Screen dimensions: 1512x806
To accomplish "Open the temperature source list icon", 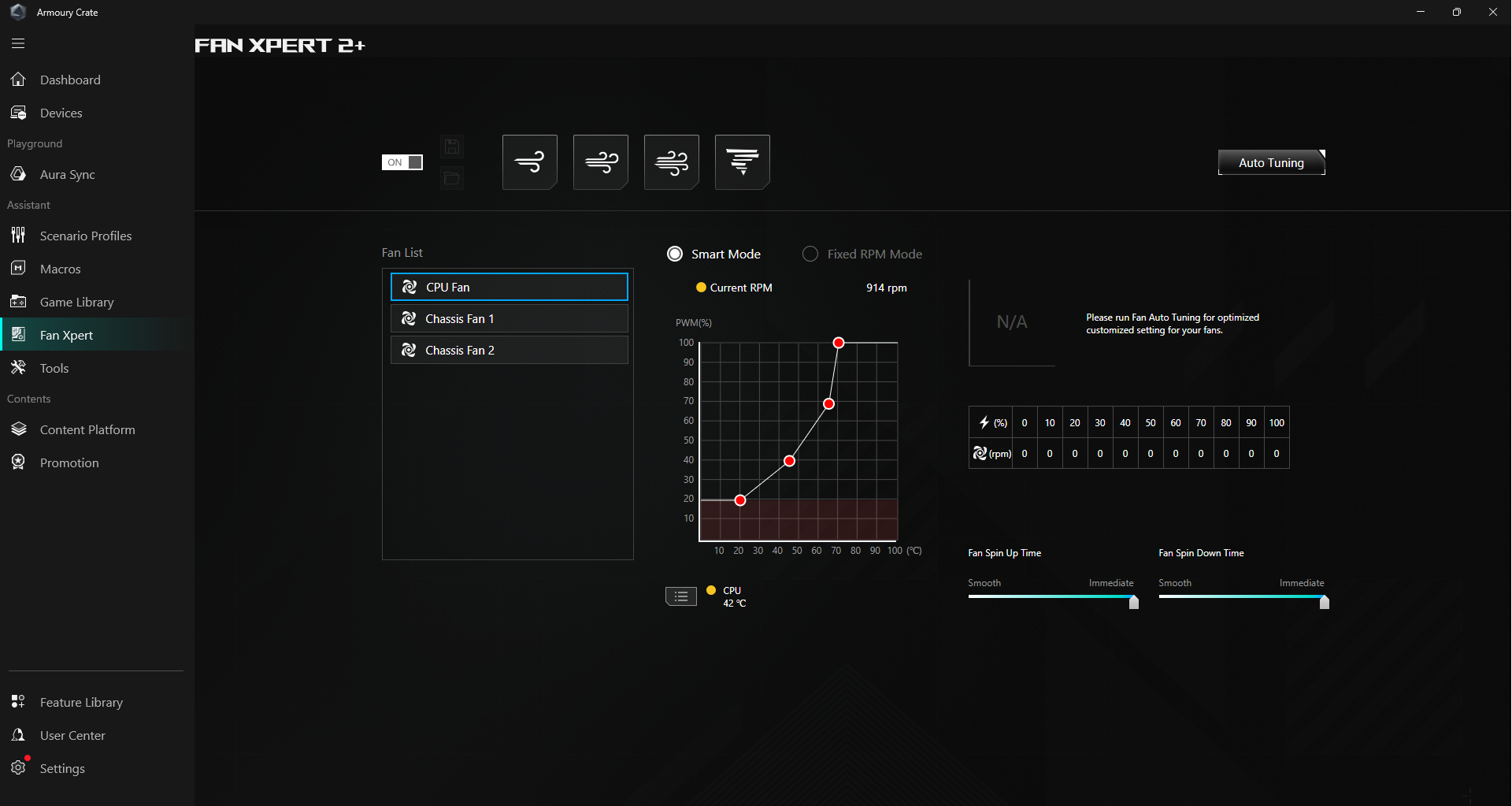I will pos(680,596).
